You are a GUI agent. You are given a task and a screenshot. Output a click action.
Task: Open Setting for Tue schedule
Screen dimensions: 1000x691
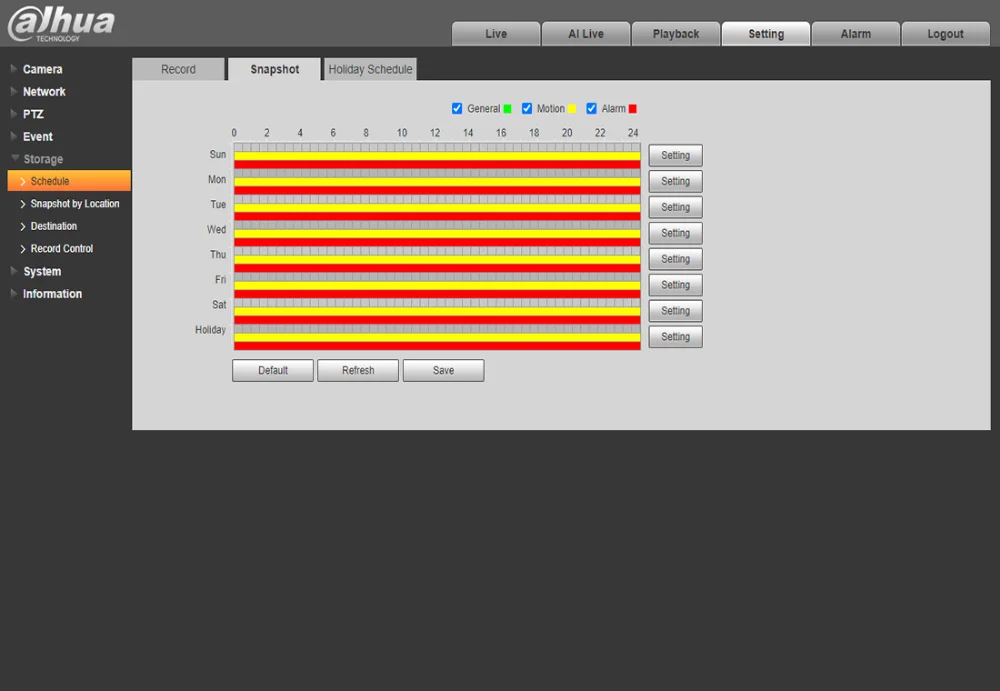click(x=675, y=207)
